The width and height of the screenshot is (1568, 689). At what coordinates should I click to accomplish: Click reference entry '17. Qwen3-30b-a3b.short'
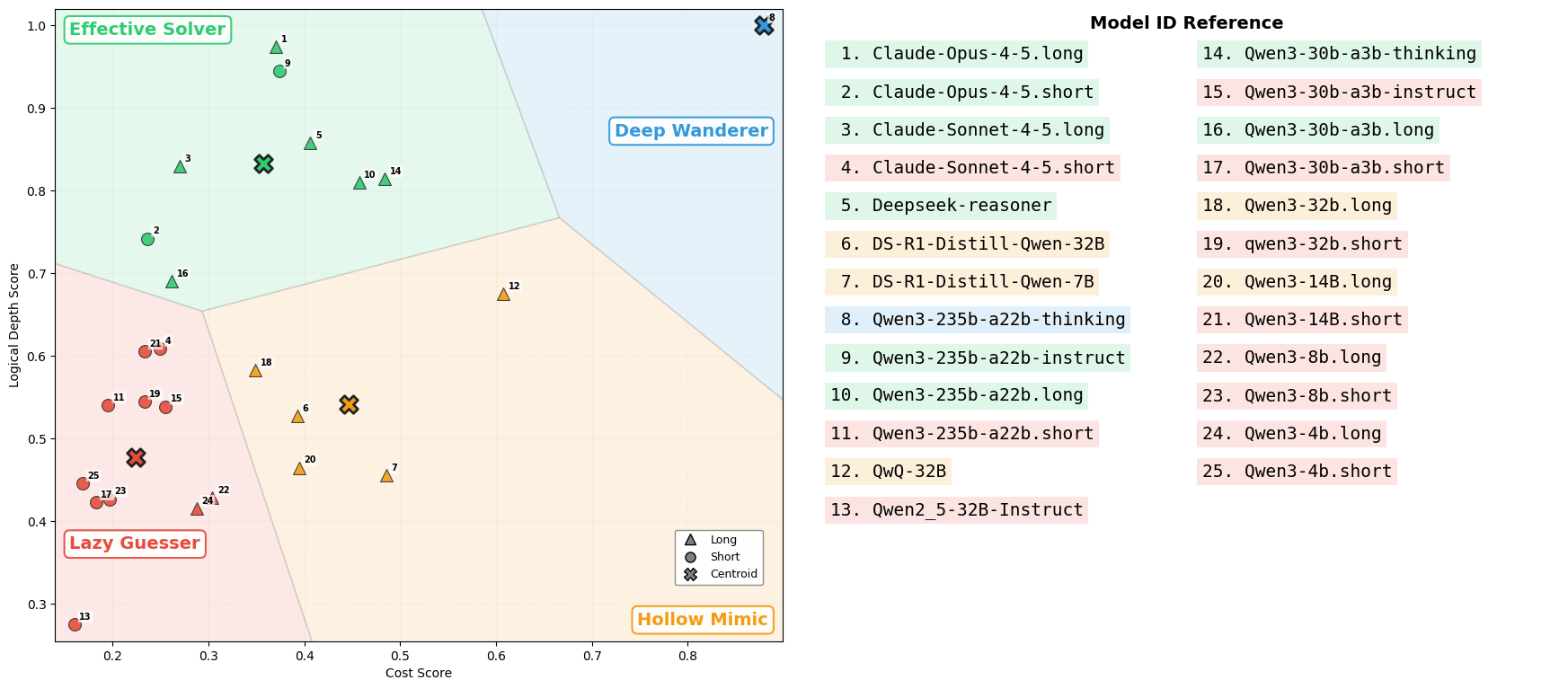1324,168
